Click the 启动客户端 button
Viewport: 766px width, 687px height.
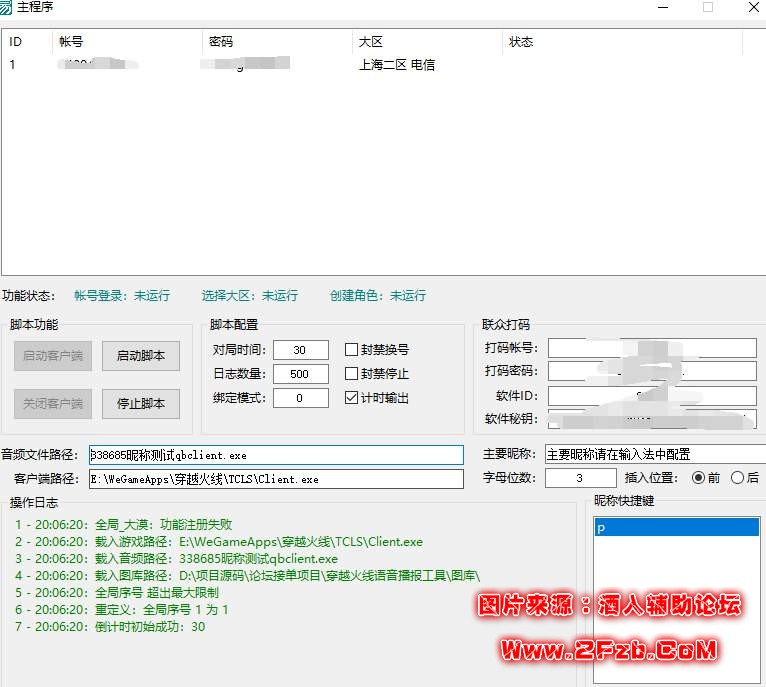53,356
